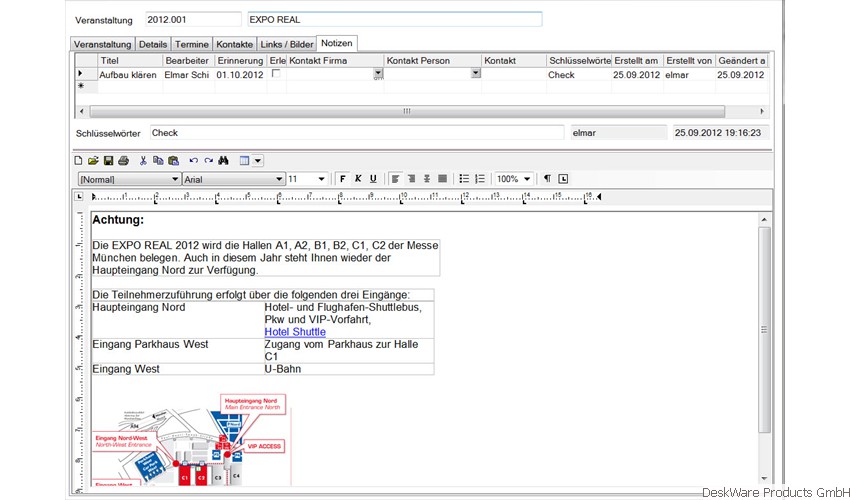
Task: Apply bulleted list formatting
Action: tap(464, 179)
